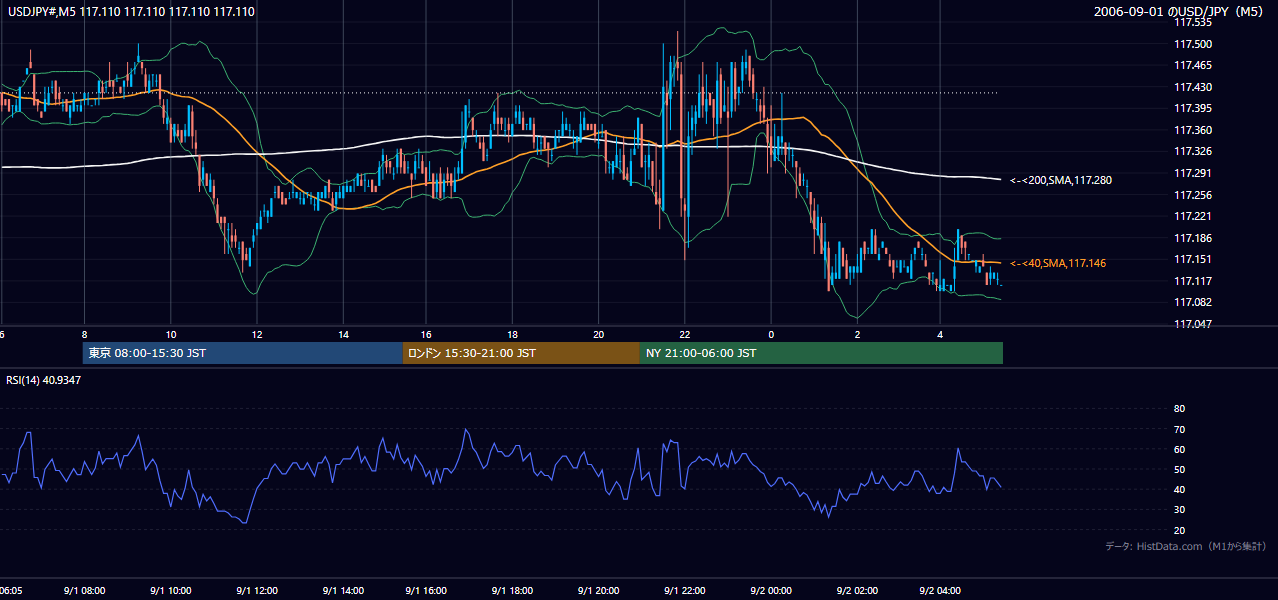Click the hour 10 tick on price chart
1278x600 pixels.
(171, 334)
